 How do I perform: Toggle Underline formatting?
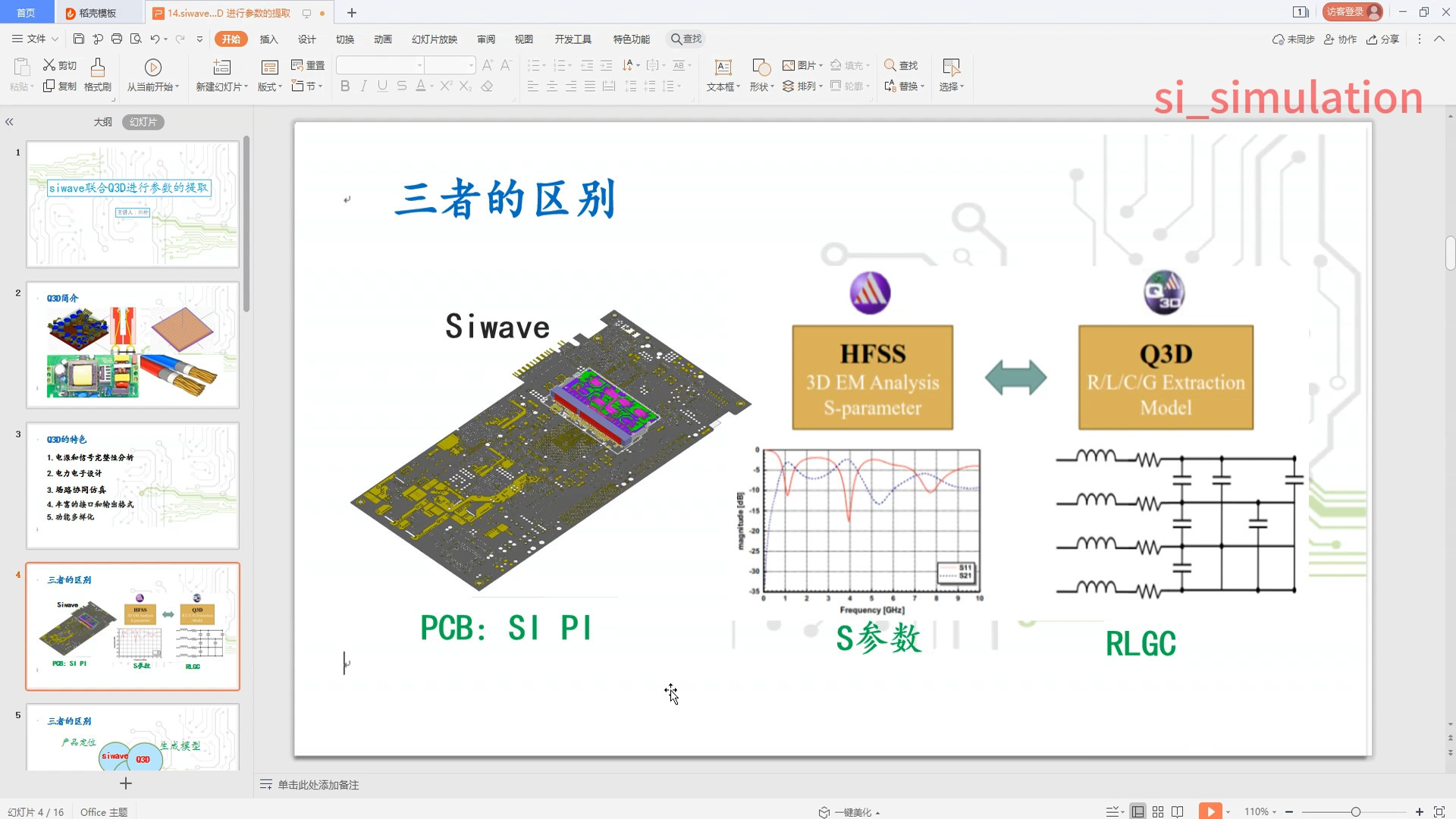point(382,86)
